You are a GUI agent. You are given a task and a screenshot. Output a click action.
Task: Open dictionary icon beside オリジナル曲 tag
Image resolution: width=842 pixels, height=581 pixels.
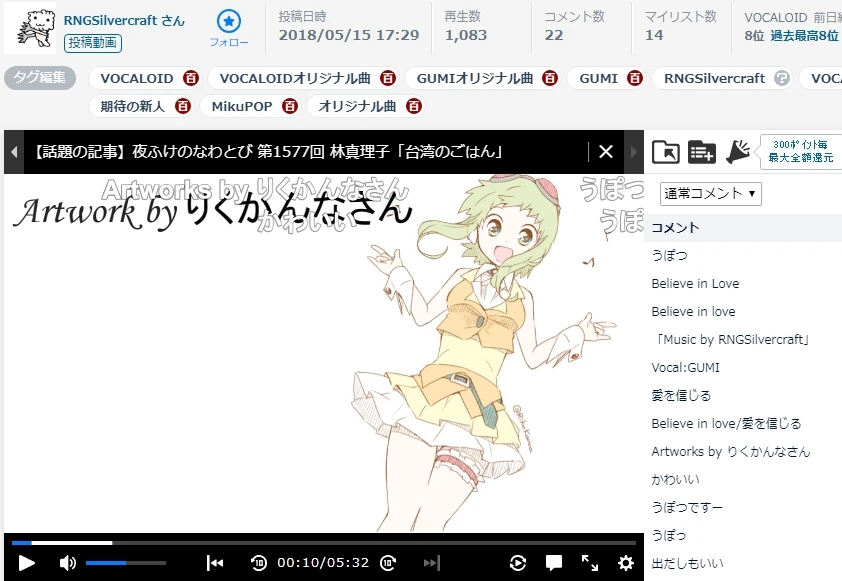click(413, 106)
